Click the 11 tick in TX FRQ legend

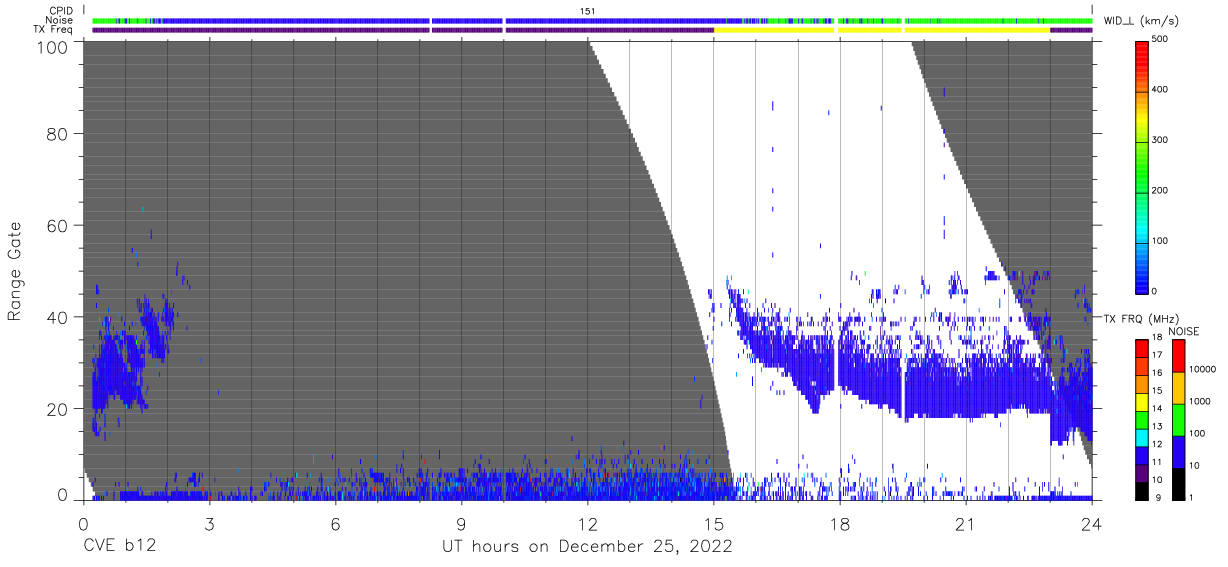pyautogui.click(x=1157, y=462)
